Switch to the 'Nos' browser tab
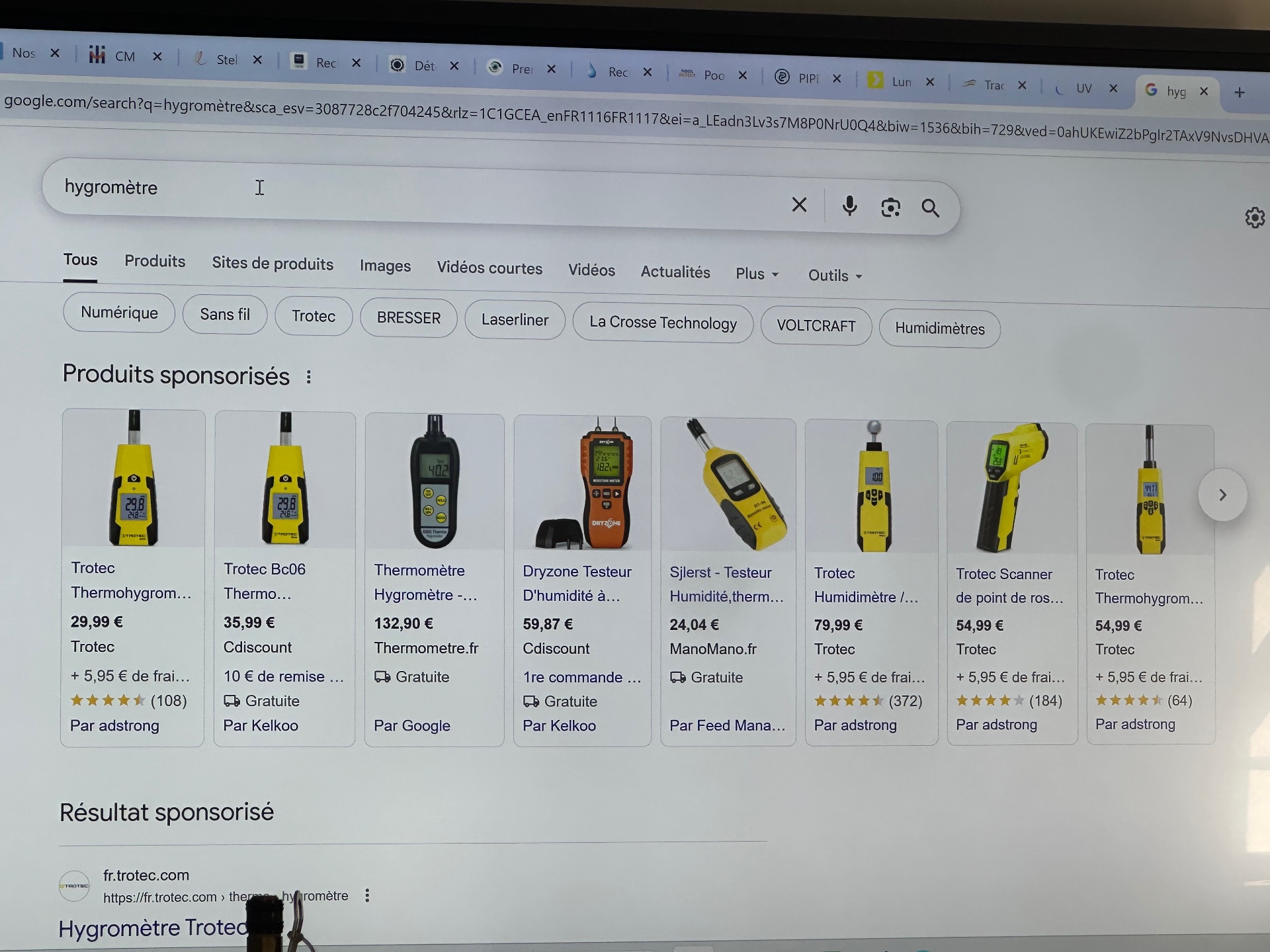Image resolution: width=1270 pixels, height=952 pixels. tap(23, 53)
